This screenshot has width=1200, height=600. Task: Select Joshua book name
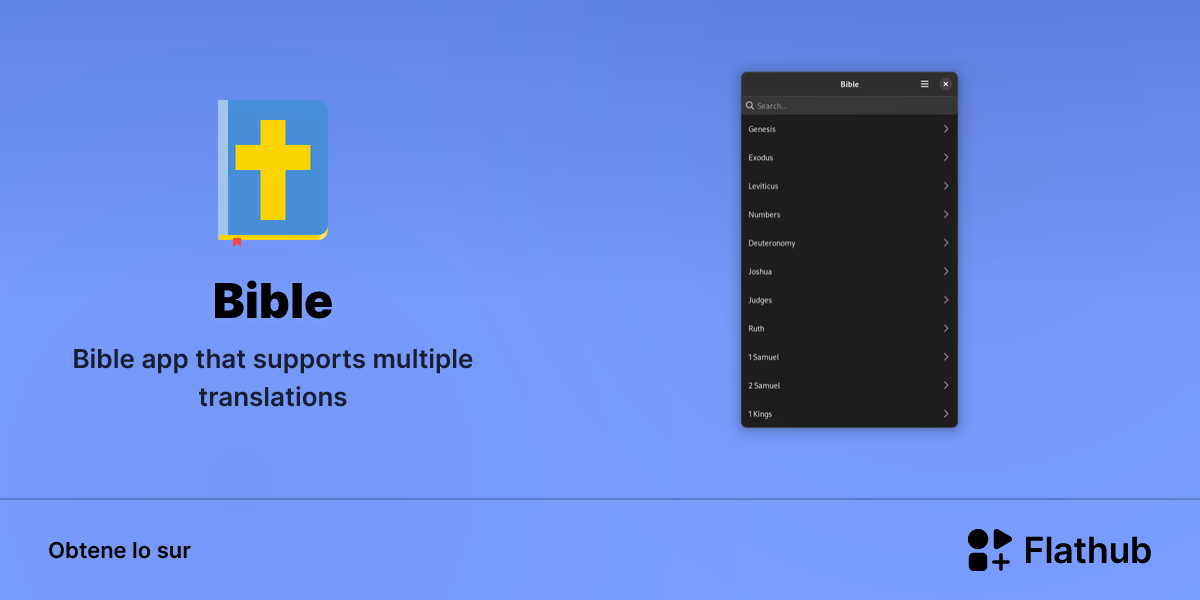coord(760,272)
